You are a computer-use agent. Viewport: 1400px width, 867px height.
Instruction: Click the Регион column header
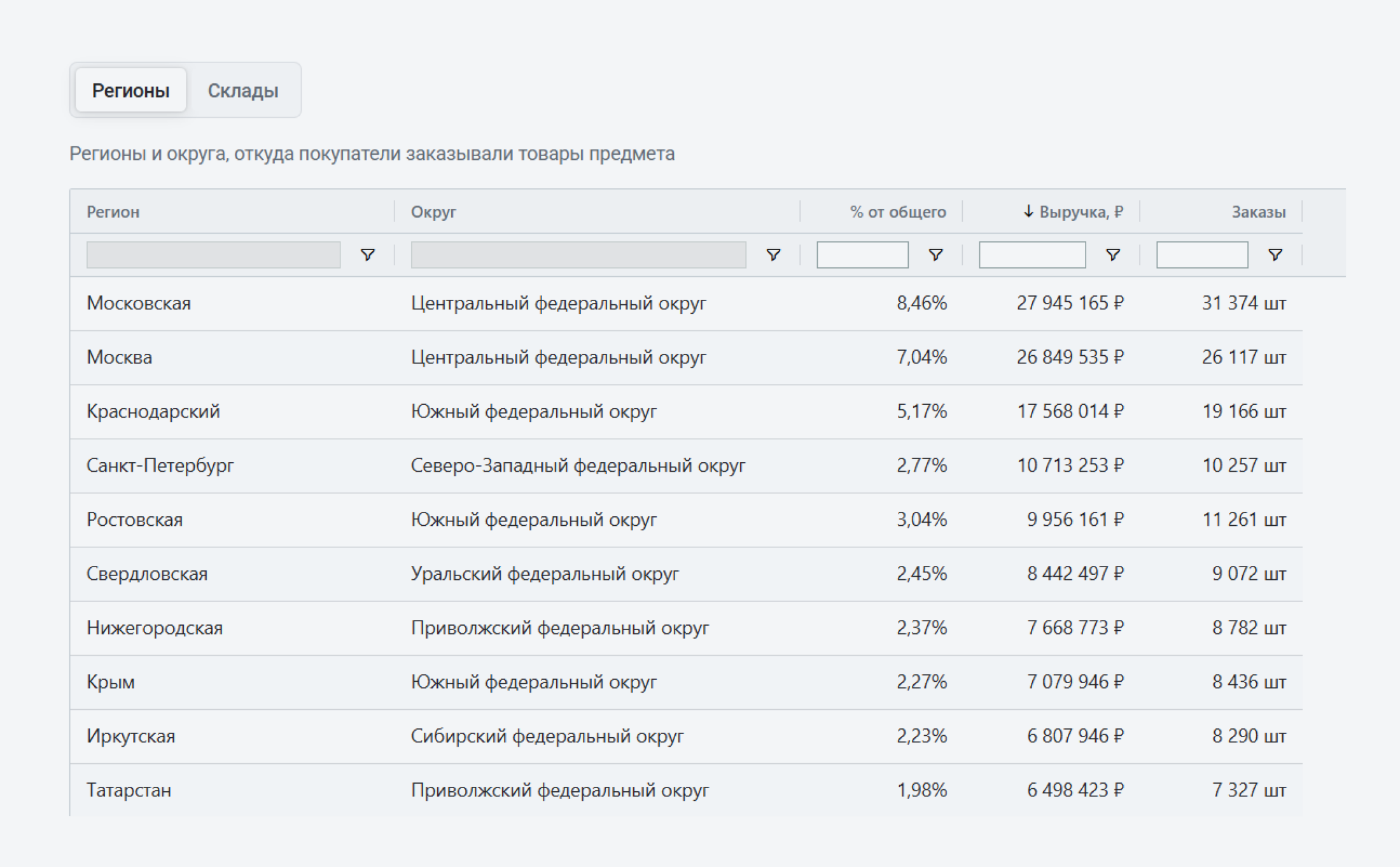click(113, 212)
